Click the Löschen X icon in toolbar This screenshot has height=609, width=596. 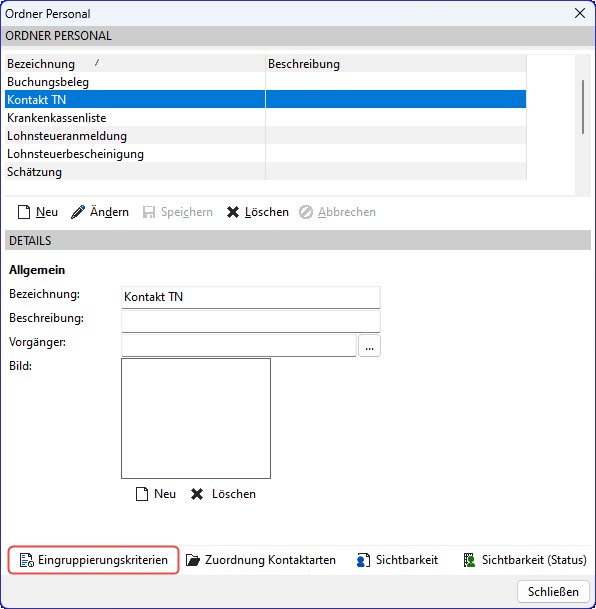pyautogui.click(x=233, y=212)
